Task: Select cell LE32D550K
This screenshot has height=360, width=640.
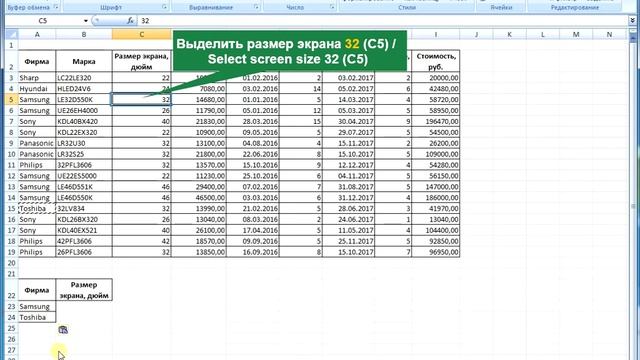Action: tap(84, 100)
